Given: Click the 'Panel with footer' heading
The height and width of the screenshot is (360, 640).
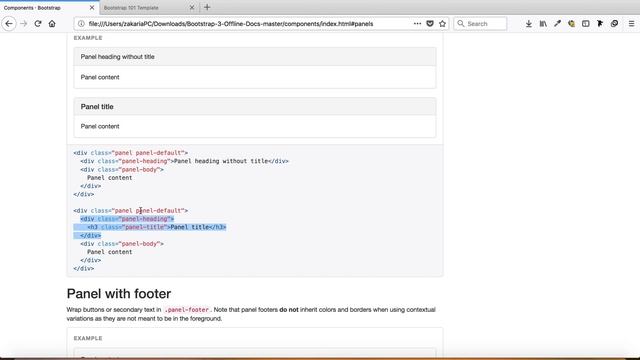Looking at the screenshot, I should coord(119,293).
